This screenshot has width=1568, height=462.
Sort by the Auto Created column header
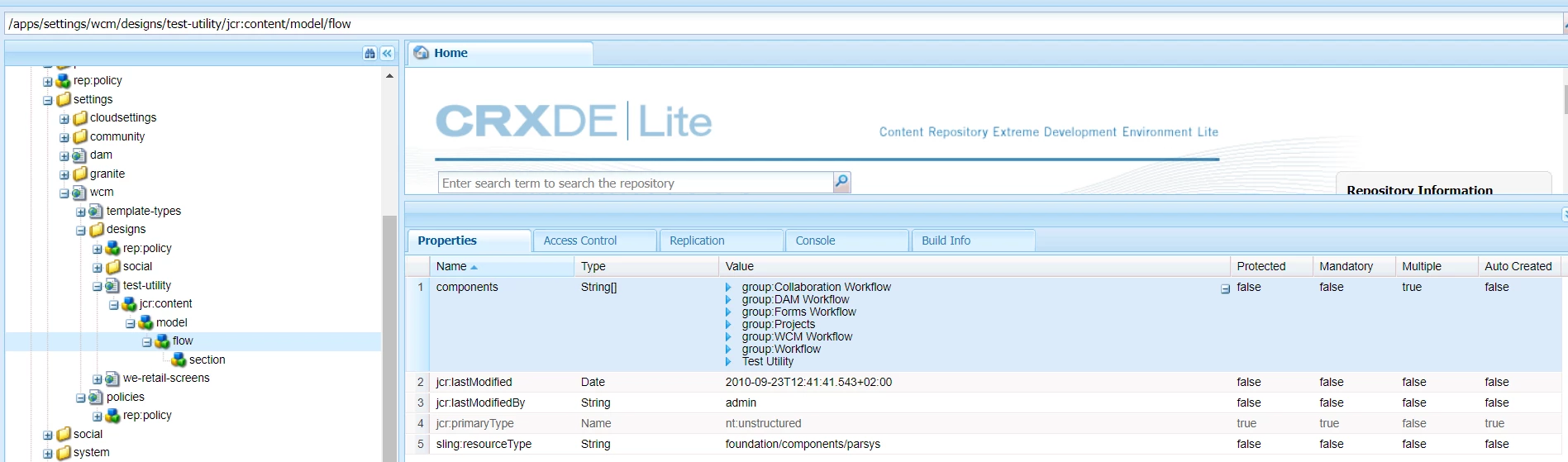coord(1519,266)
